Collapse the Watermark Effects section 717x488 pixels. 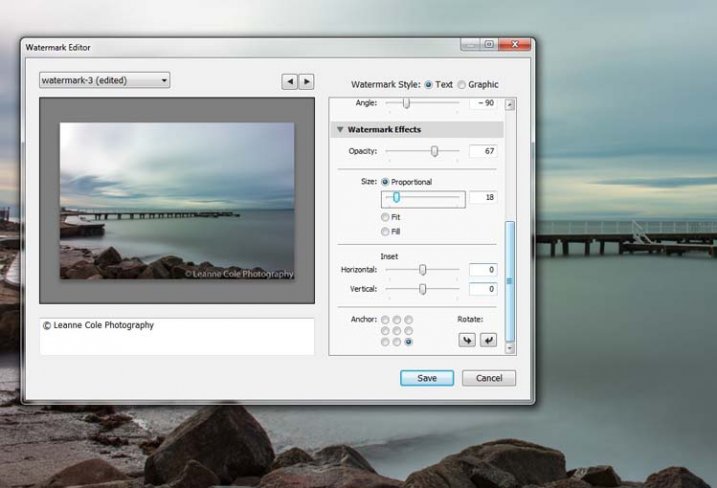click(340, 130)
